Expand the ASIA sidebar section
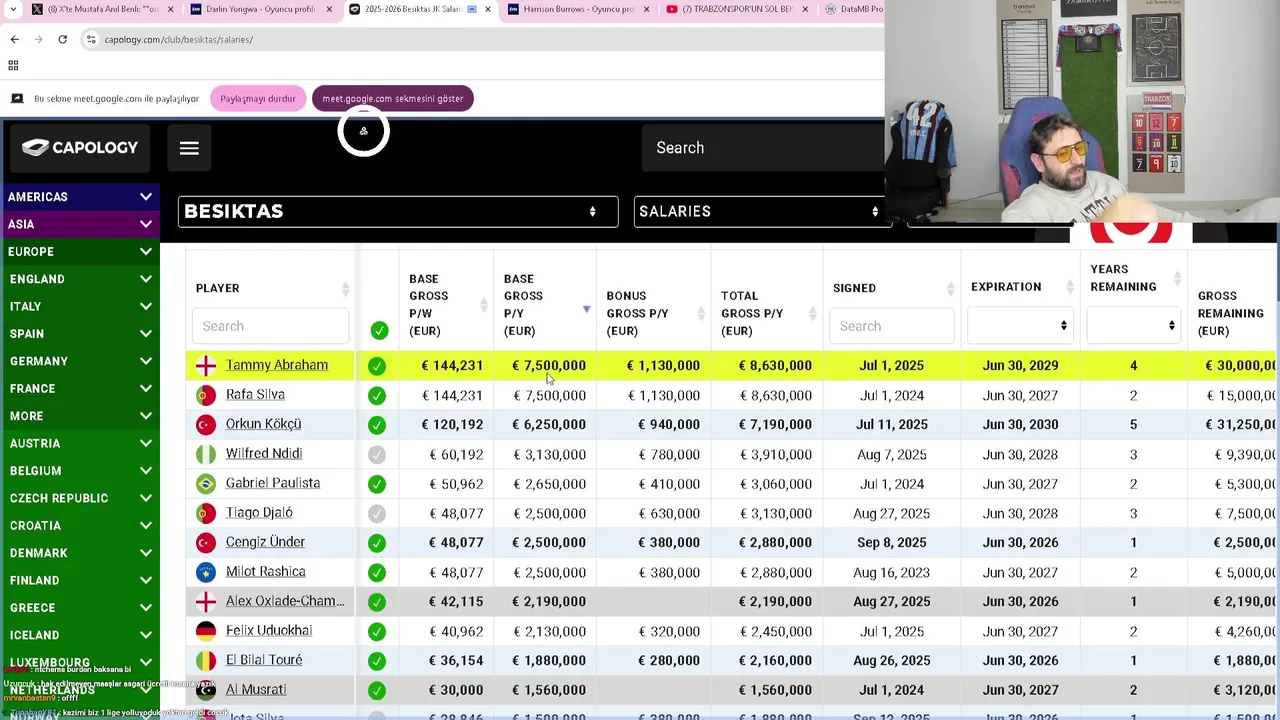 [x=80, y=224]
